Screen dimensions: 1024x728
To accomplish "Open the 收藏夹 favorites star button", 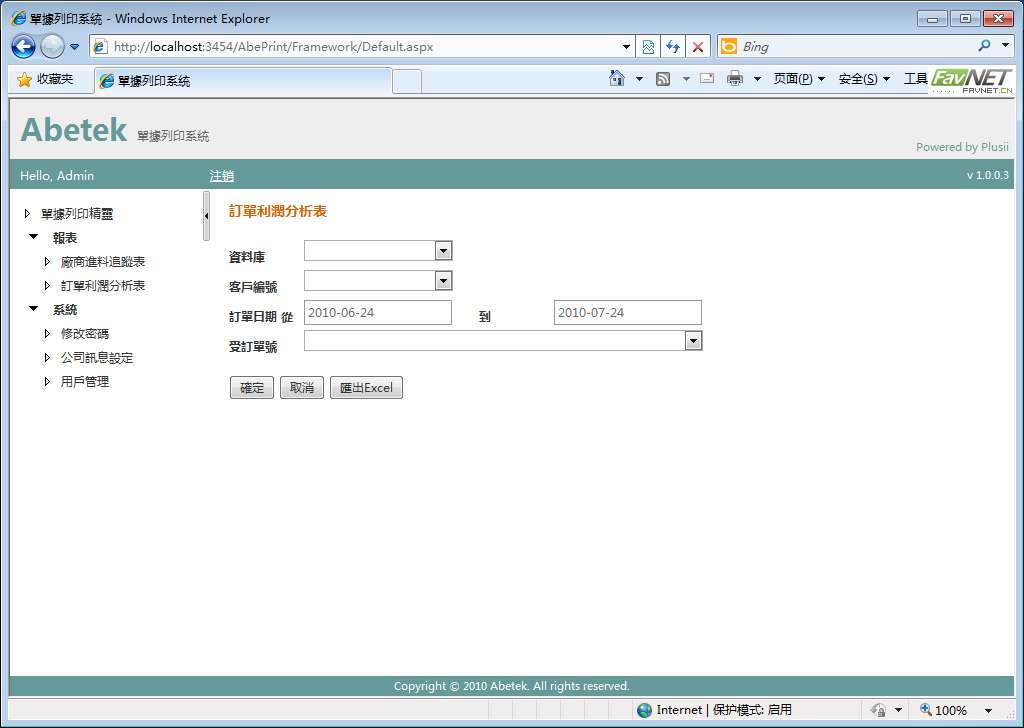I will tap(45, 80).
